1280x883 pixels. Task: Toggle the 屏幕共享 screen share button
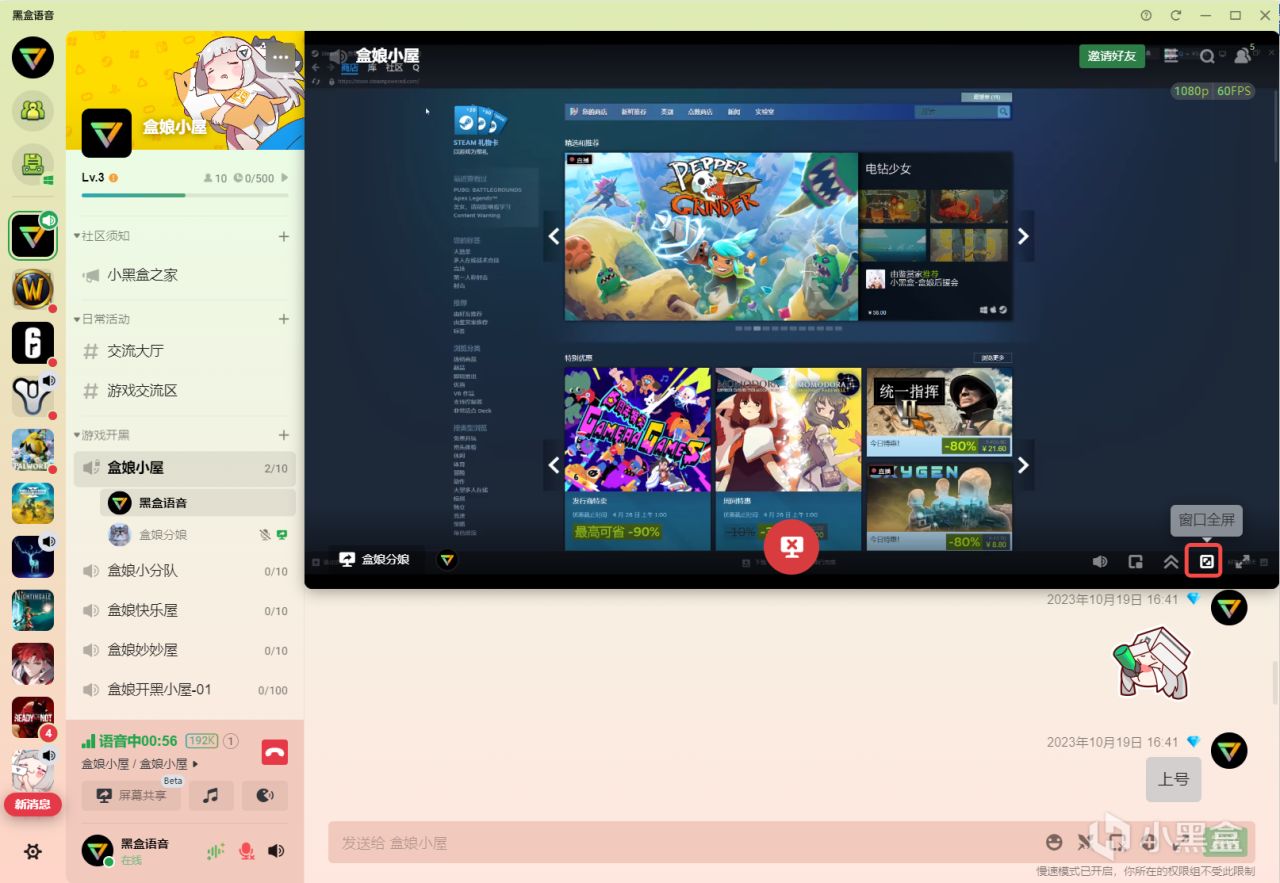point(131,796)
